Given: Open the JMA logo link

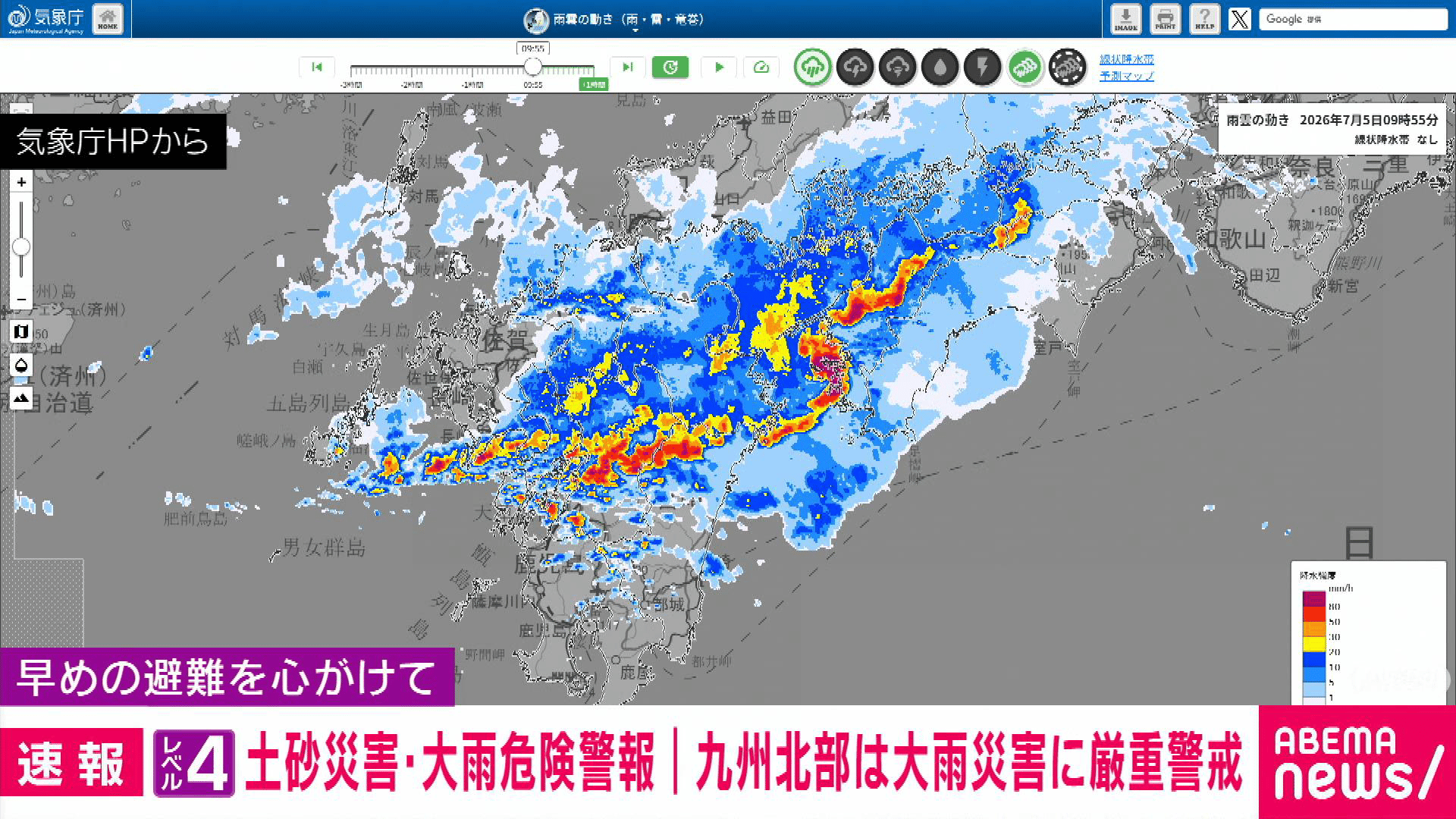Looking at the screenshot, I should point(45,19).
